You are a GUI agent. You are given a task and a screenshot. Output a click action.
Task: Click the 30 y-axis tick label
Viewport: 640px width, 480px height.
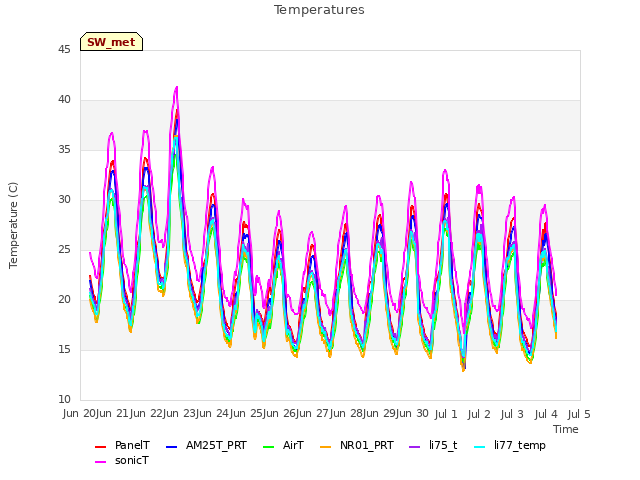[64, 200]
